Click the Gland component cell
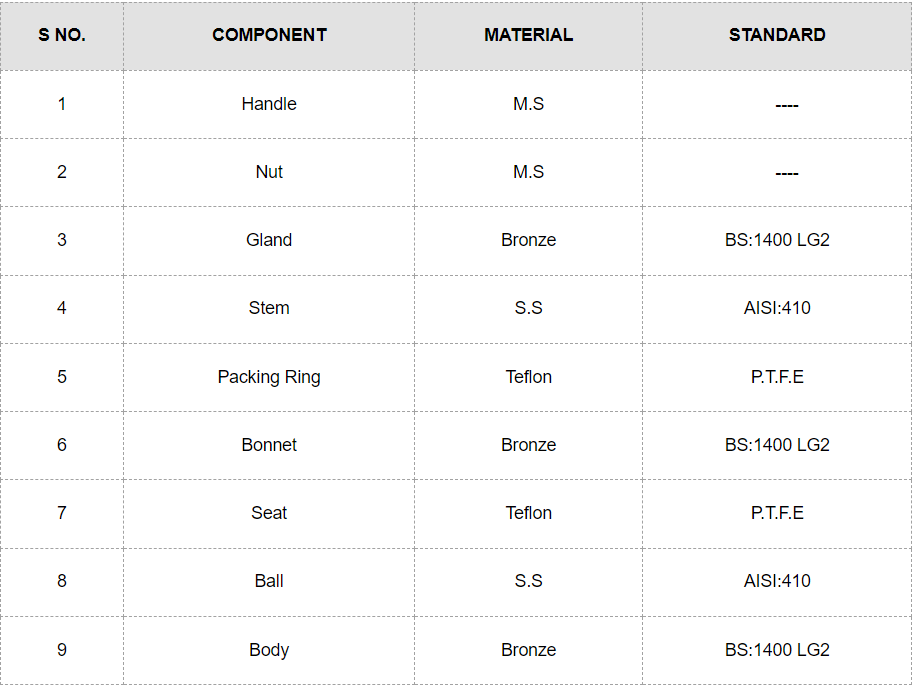This screenshot has height=688, width=912. 269,240
